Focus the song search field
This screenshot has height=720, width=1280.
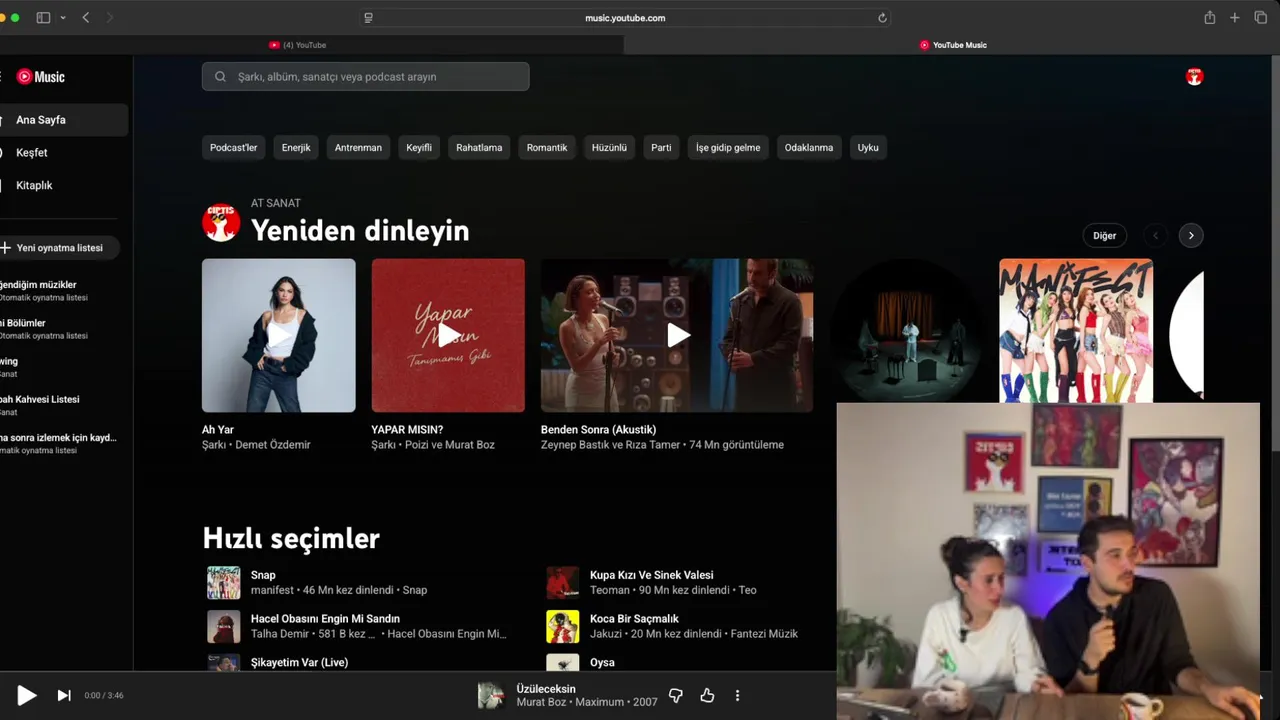(365, 77)
